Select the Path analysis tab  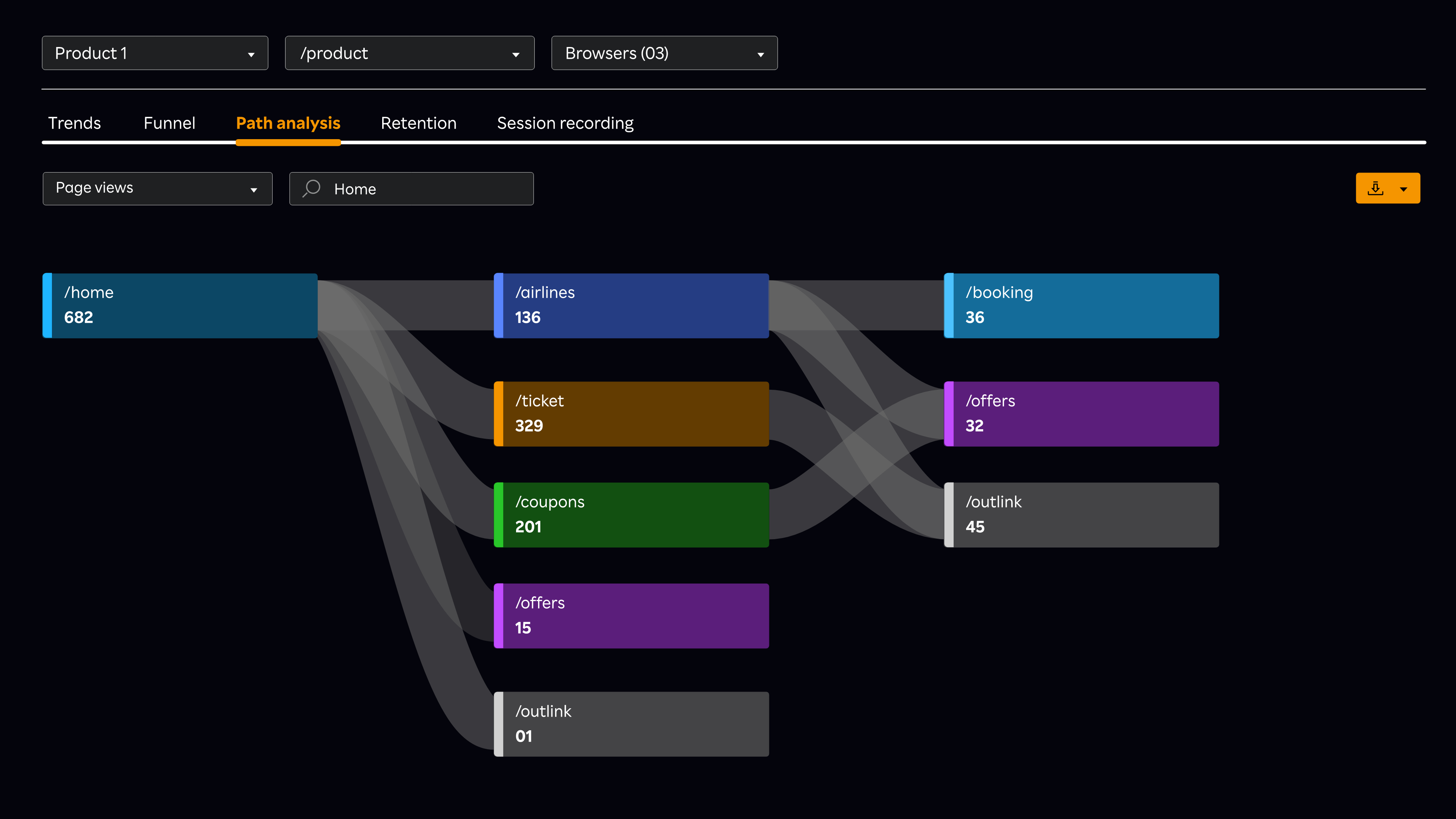[288, 123]
